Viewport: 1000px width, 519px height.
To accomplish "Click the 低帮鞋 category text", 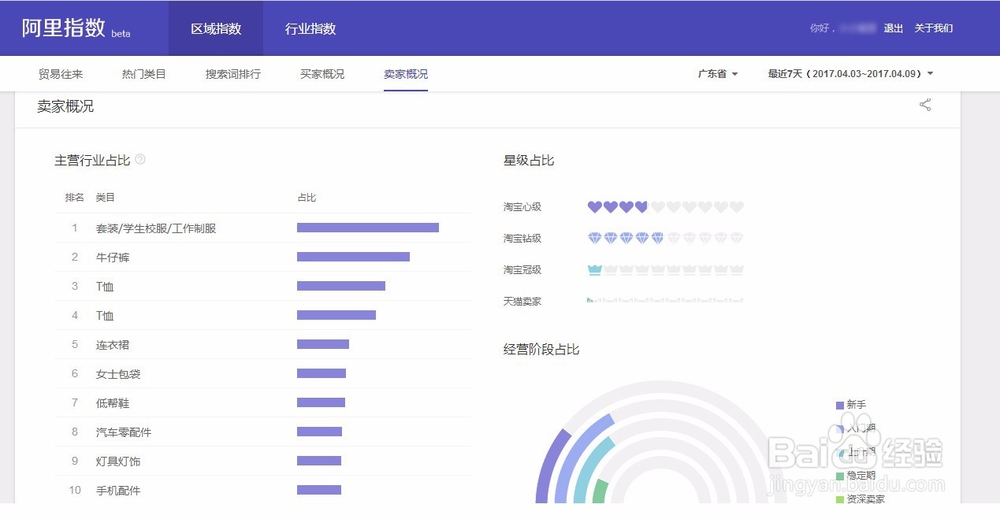I will coord(113,404).
